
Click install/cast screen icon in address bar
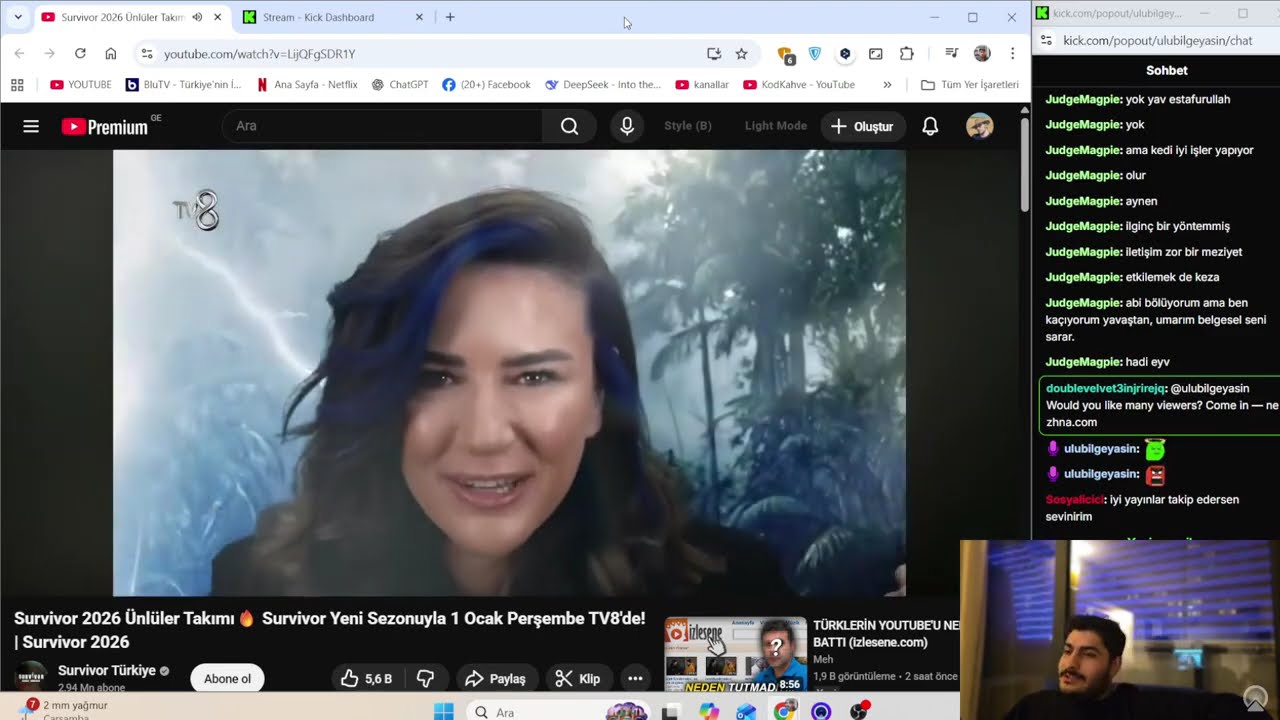pyautogui.click(x=714, y=54)
